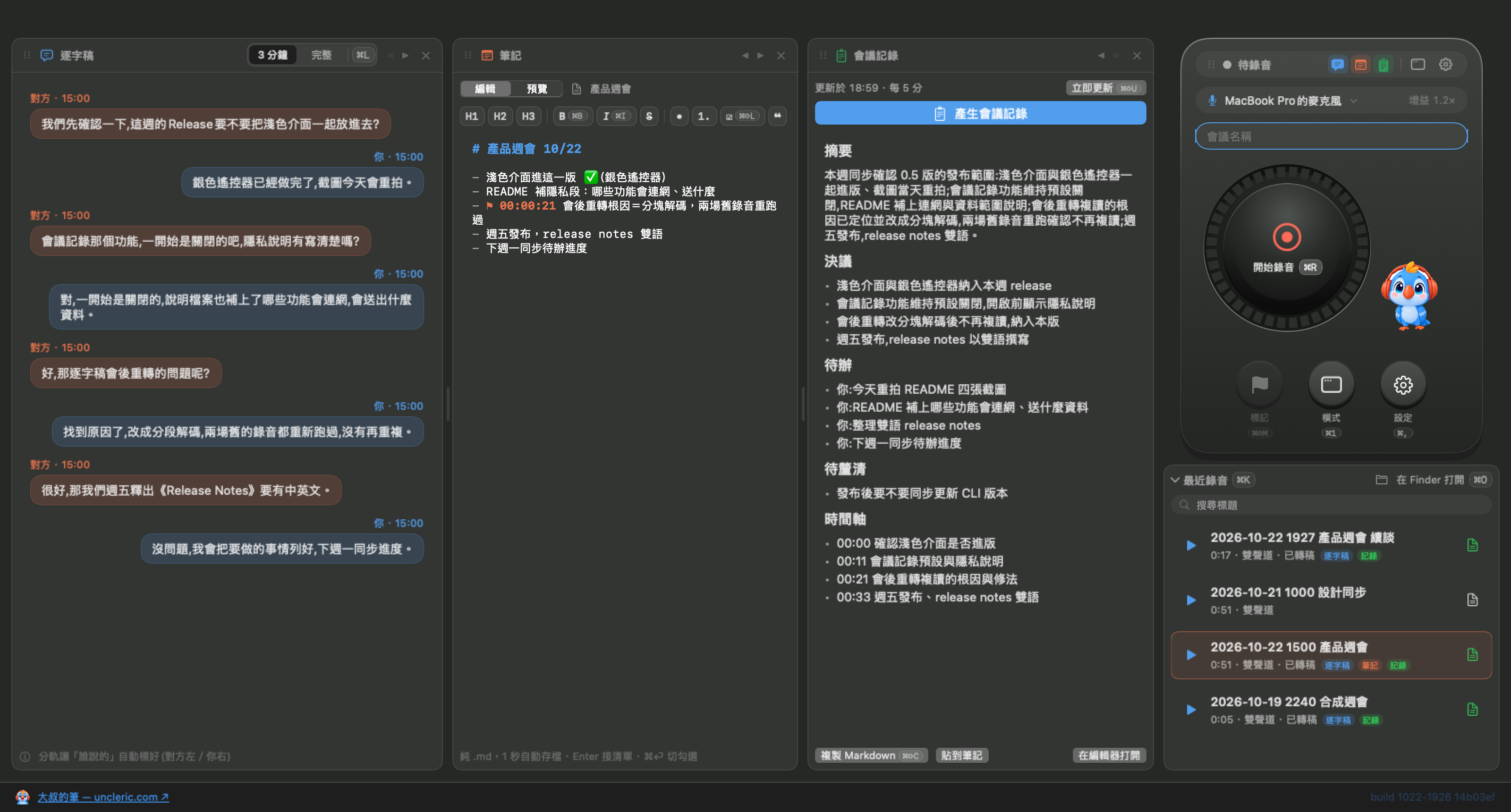Select the 3 分鐘 transcript range
The image size is (1511, 812).
tap(273, 55)
